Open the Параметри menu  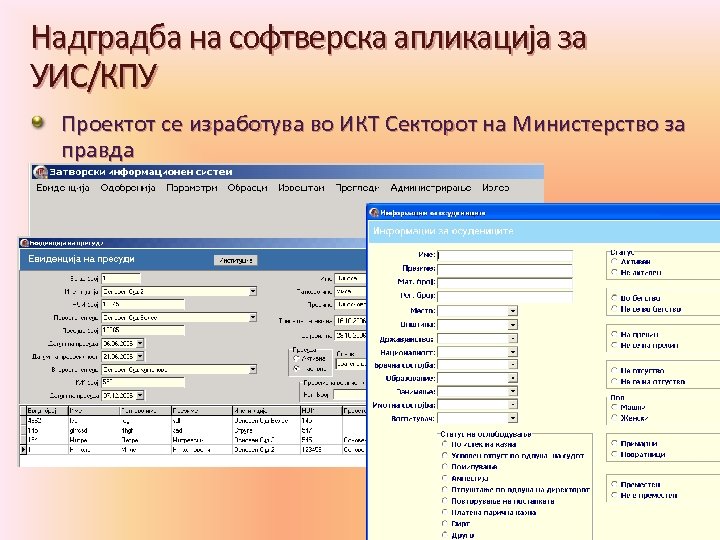coord(191,188)
